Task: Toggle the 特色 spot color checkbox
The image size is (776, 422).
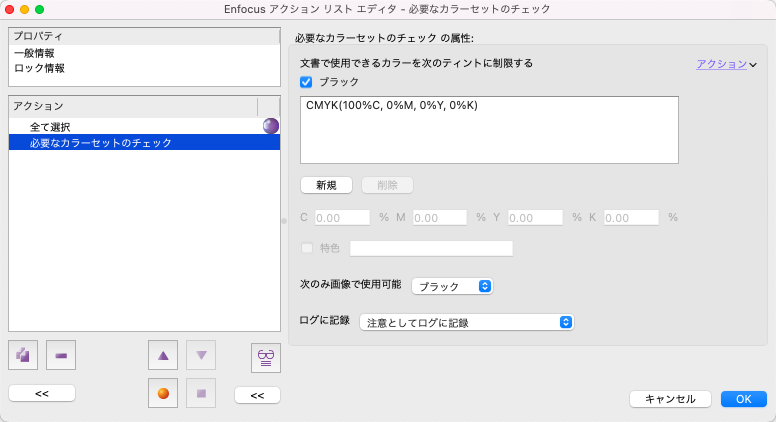Action: [307, 248]
